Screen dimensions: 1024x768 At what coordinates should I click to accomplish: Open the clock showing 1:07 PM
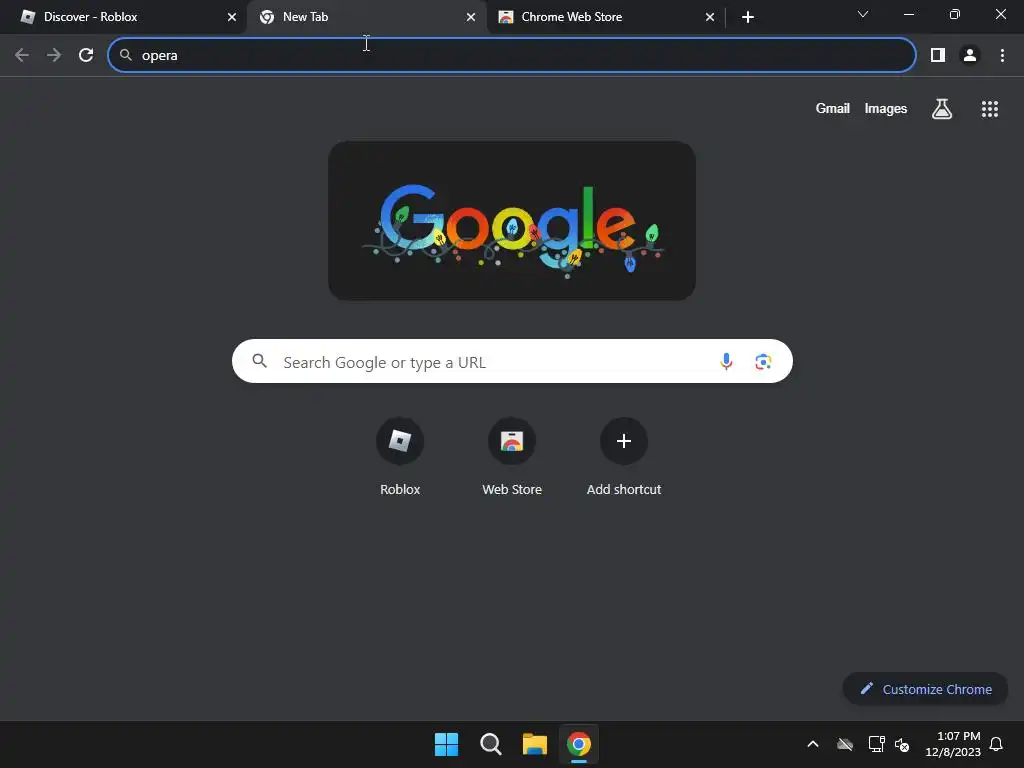point(953,744)
